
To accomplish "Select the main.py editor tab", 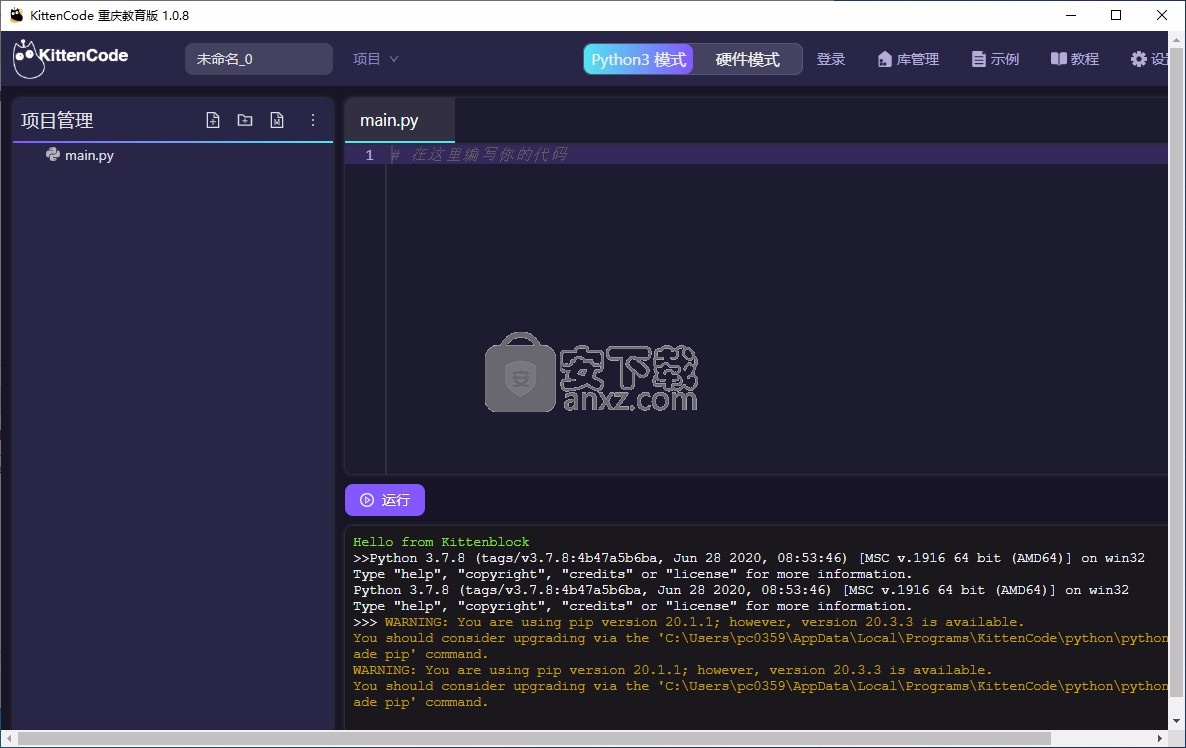I will 390,120.
